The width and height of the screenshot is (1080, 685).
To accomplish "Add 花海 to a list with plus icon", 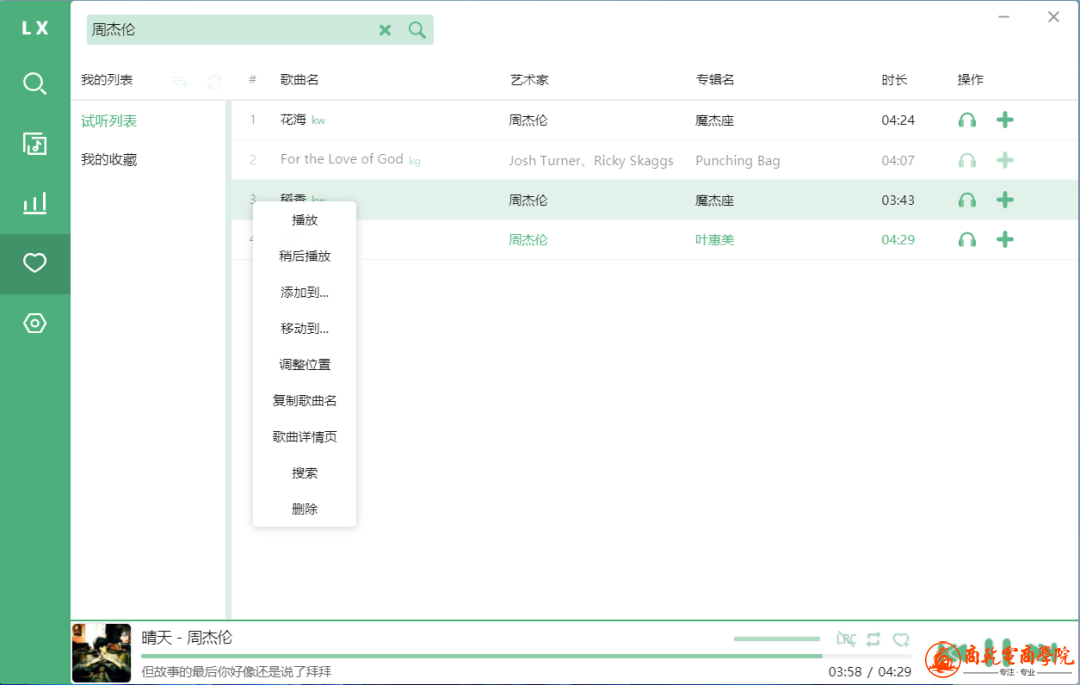I will click(1005, 120).
